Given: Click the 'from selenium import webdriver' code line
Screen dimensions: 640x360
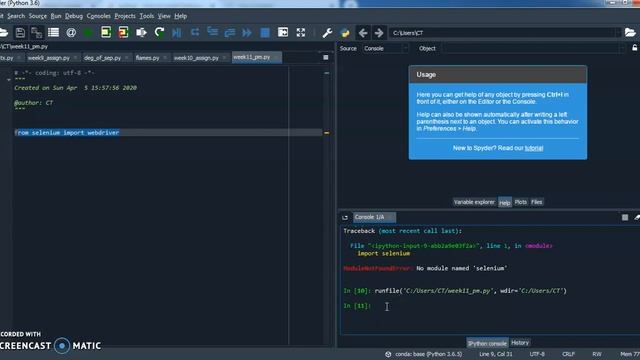Looking at the screenshot, I should (67, 133).
